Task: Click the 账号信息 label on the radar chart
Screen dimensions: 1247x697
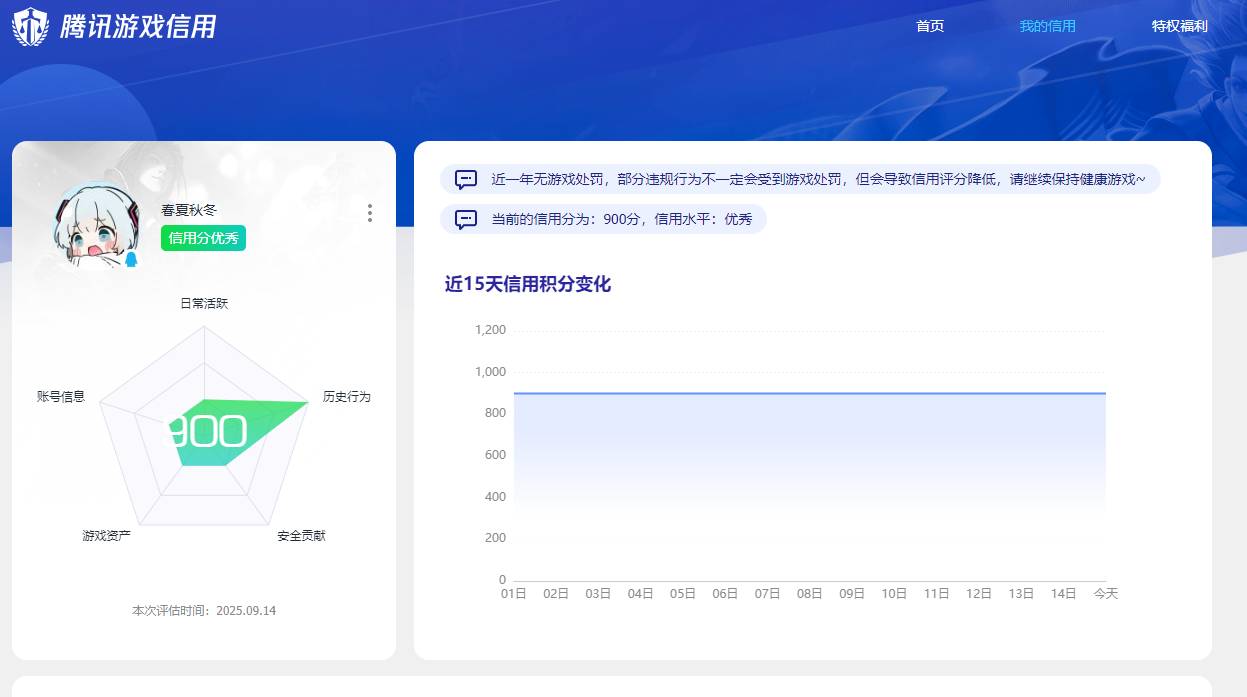Action: tap(61, 396)
